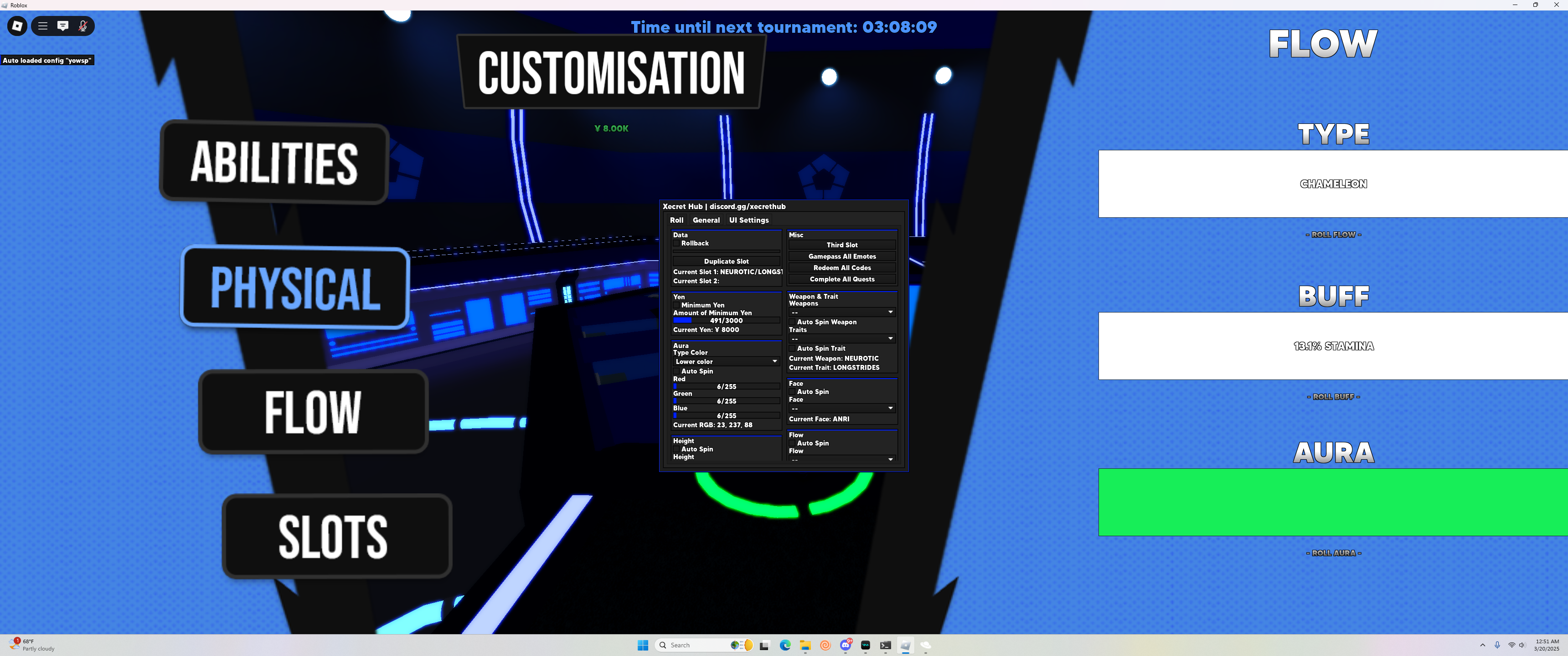This screenshot has height=656, width=1568.
Task: Open the Type Color dropdown
Action: point(726,361)
